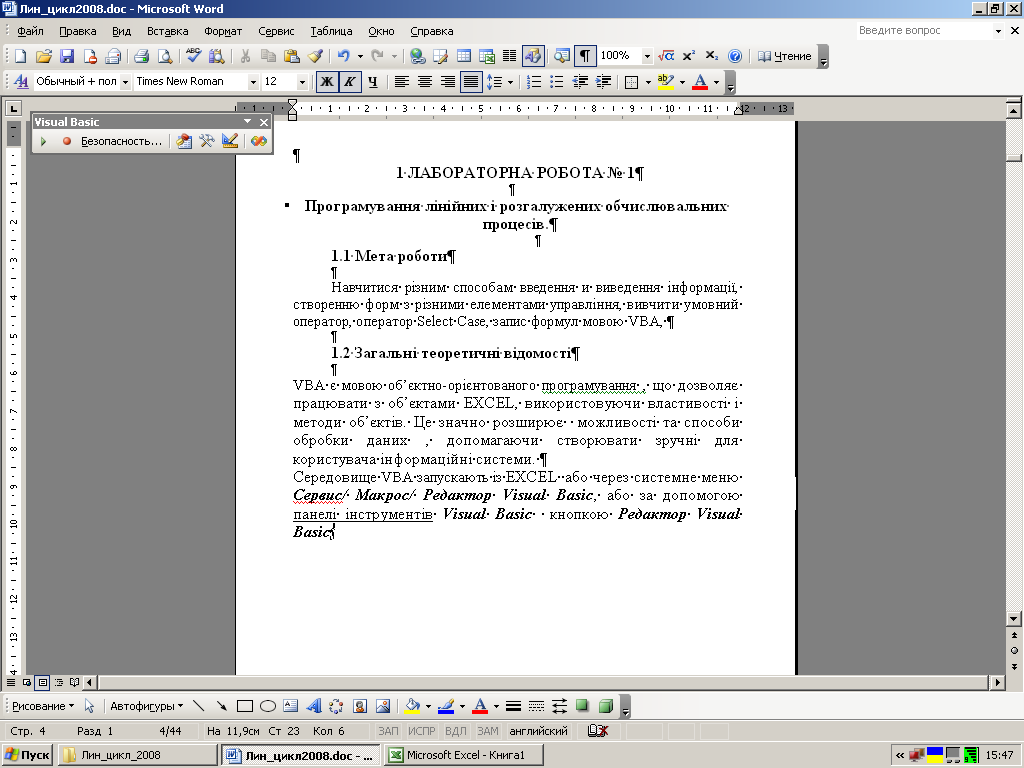The width and height of the screenshot is (1024, 768).
Task: Copy the selection to the clipboard
Action: (268, 57)
